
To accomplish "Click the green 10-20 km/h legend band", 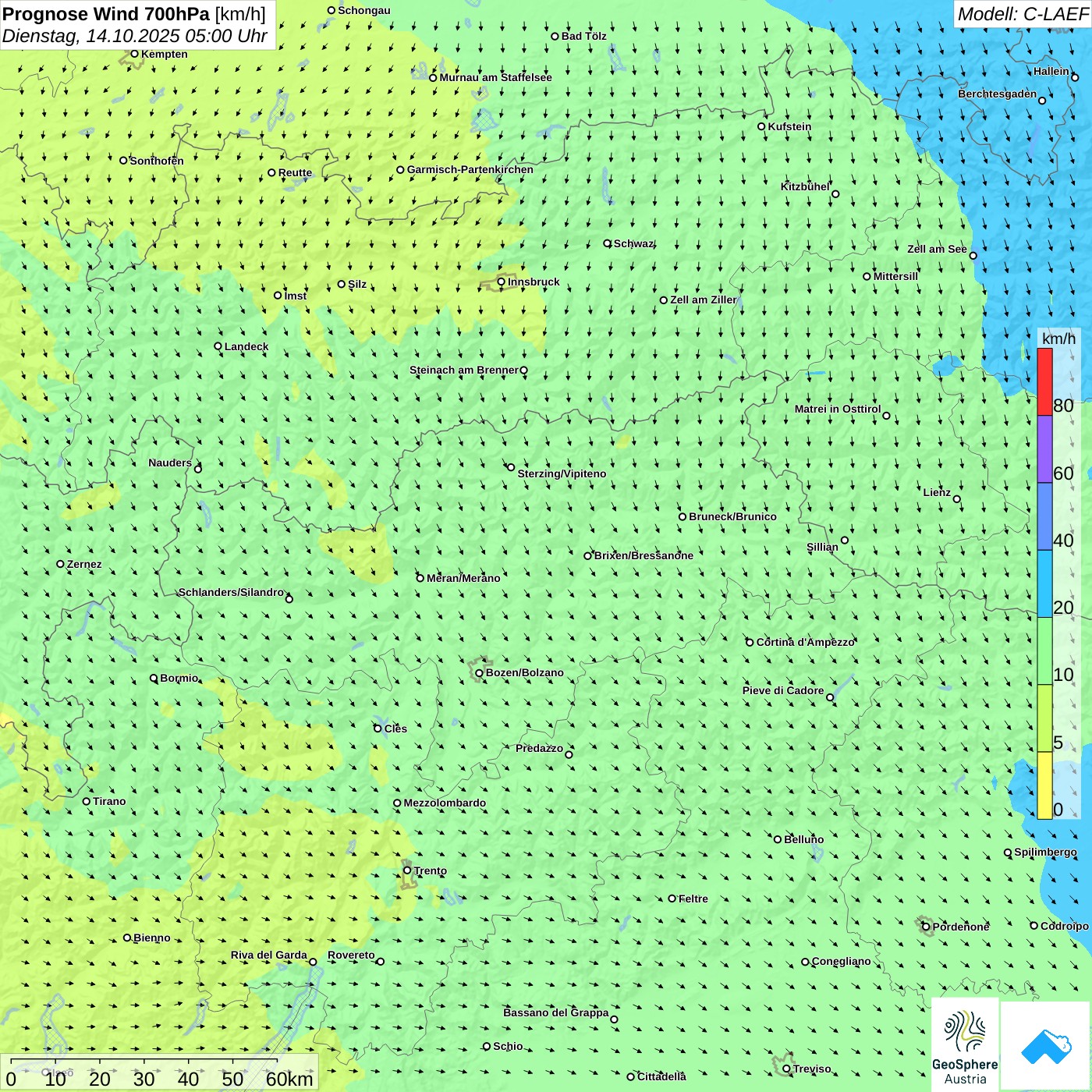I will point(1044,651).
